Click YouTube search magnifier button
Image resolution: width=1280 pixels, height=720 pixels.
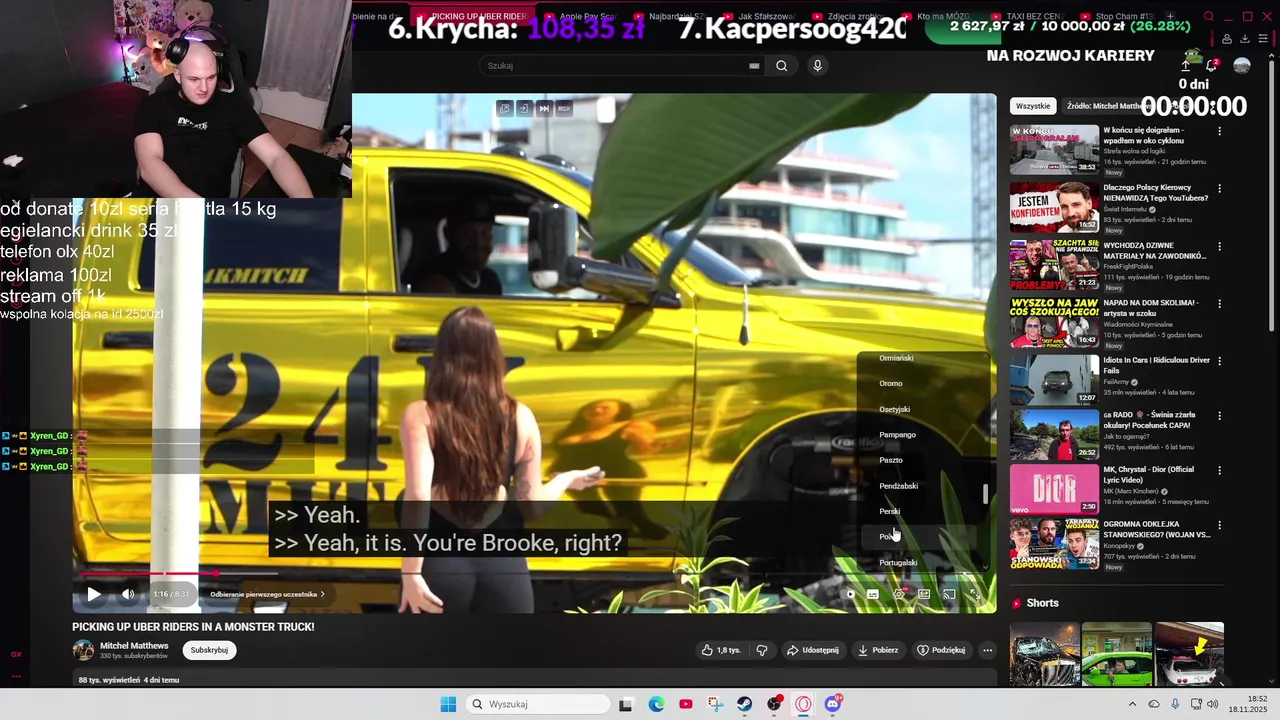coord(782,66)
